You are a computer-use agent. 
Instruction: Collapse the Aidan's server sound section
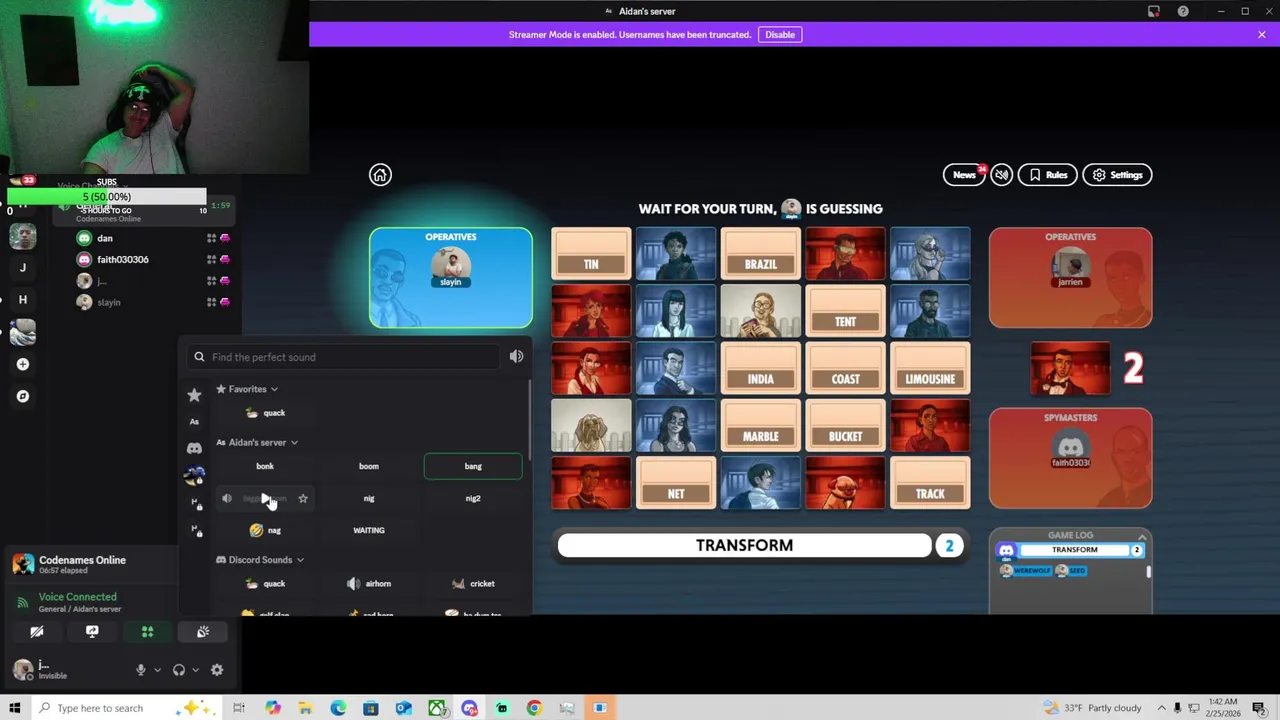257,442
